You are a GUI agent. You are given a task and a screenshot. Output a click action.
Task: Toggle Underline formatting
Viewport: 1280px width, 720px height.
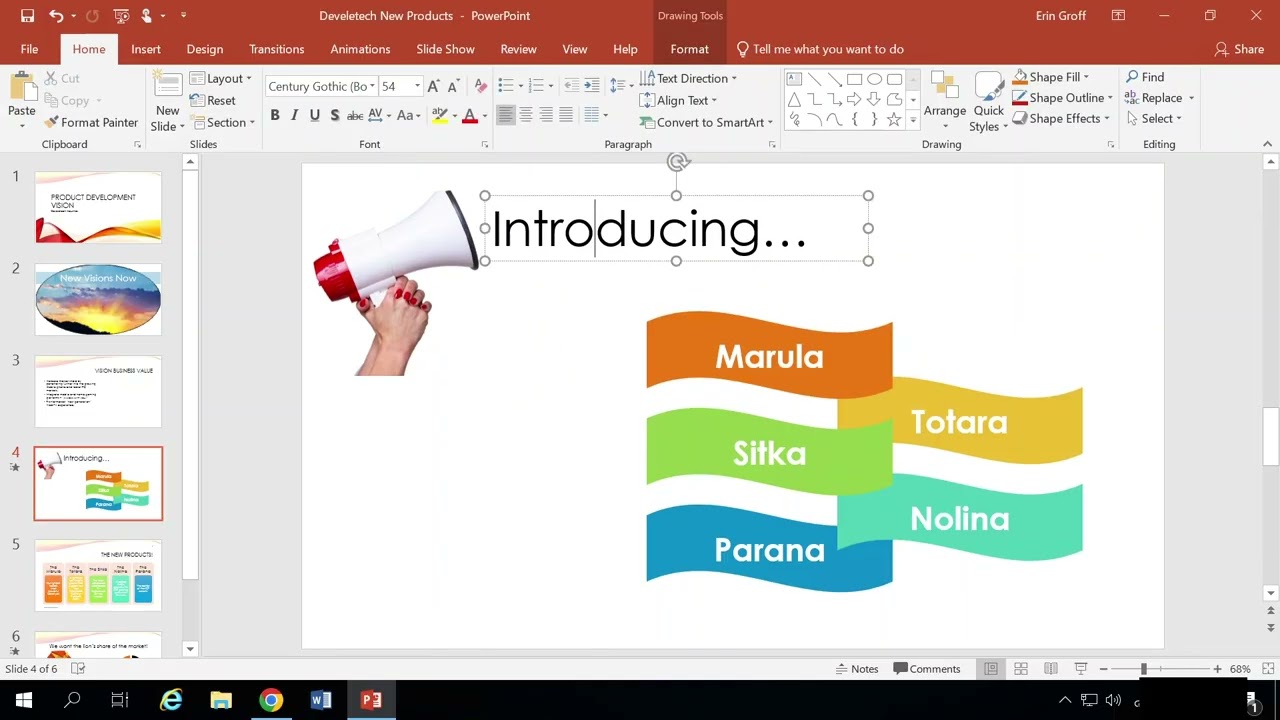(315, 115)
